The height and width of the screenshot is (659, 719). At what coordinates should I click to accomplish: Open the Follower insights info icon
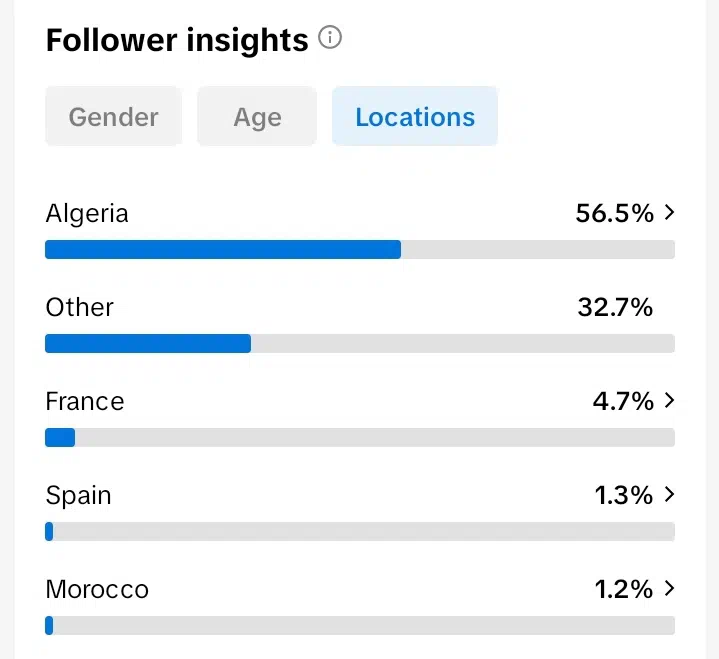point(330,37)
